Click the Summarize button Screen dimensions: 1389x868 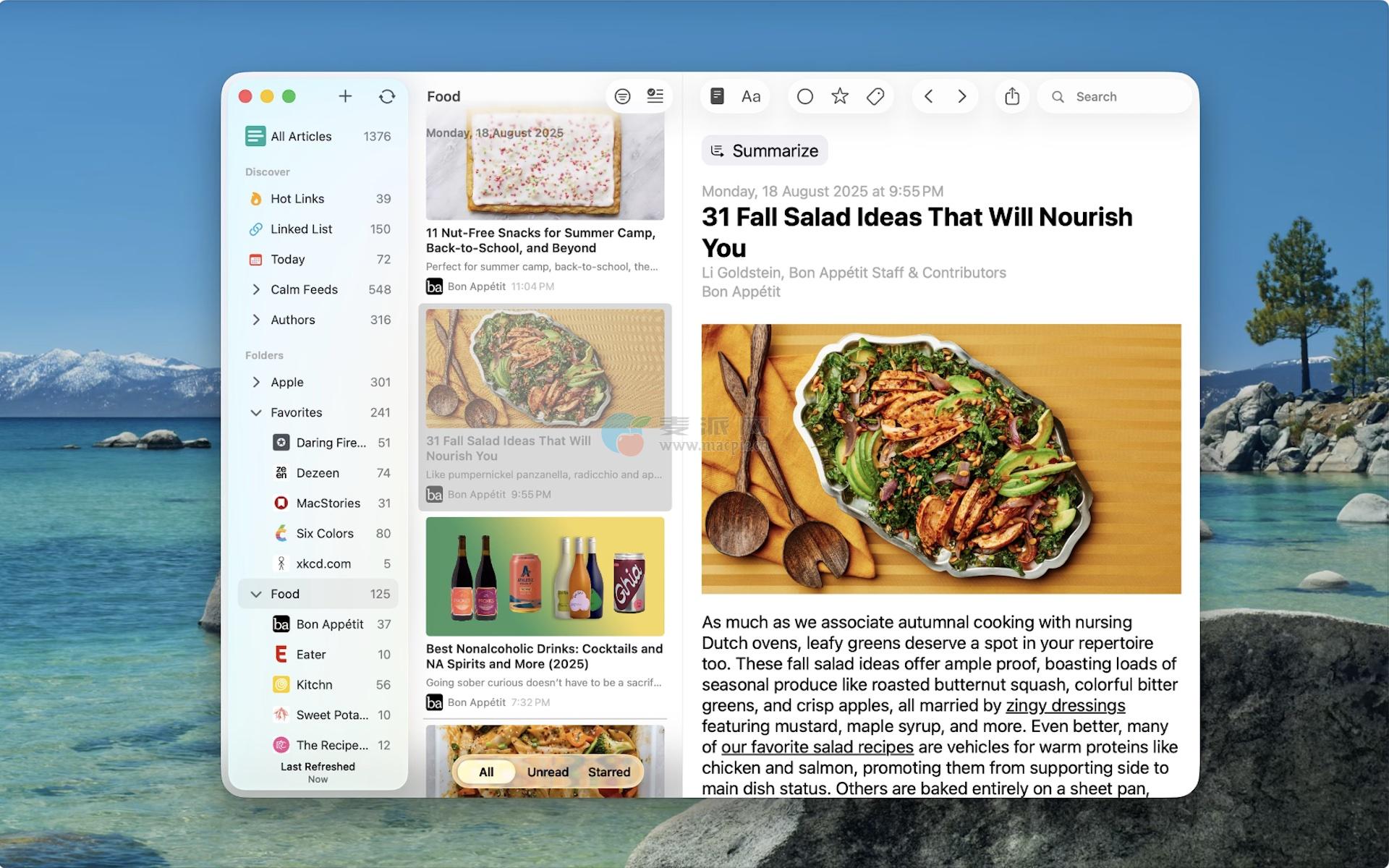[765, 150]
